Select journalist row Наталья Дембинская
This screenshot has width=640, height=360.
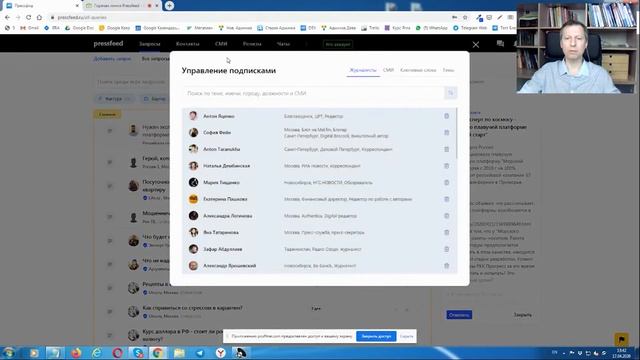[x=320, y=166]
